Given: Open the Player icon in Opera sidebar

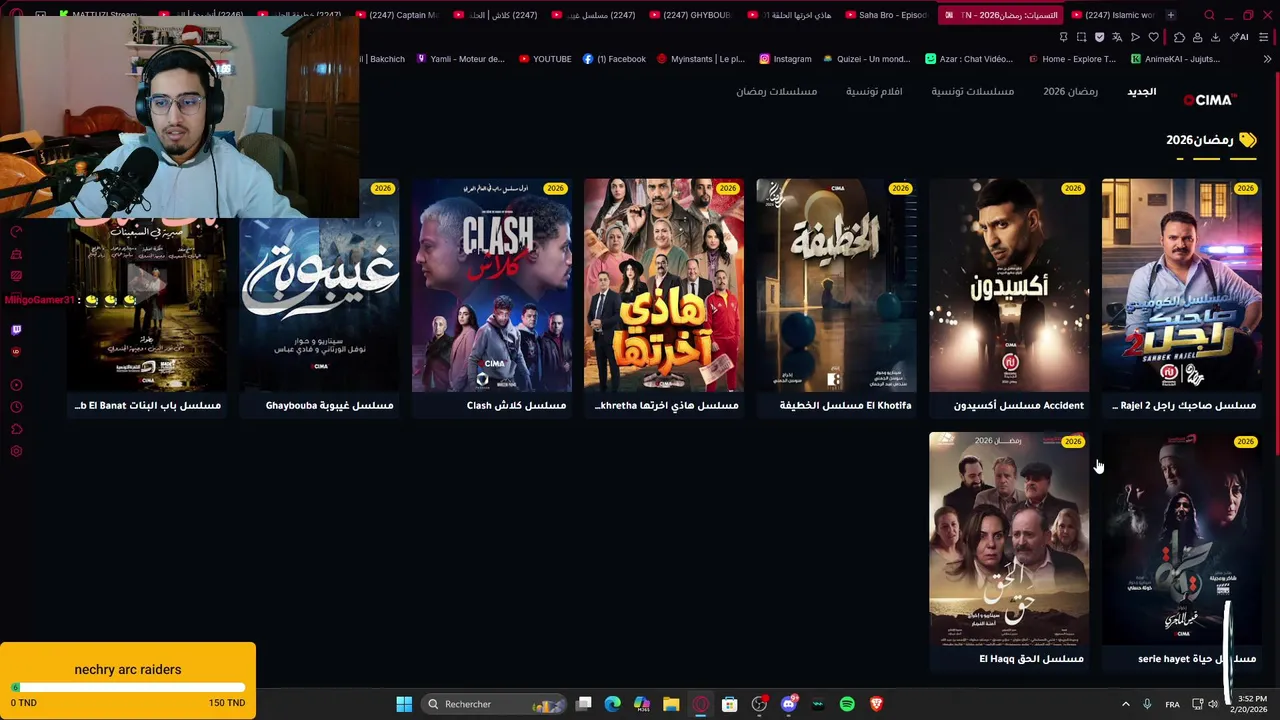Looking at the screenshot, I should point(16,385).
